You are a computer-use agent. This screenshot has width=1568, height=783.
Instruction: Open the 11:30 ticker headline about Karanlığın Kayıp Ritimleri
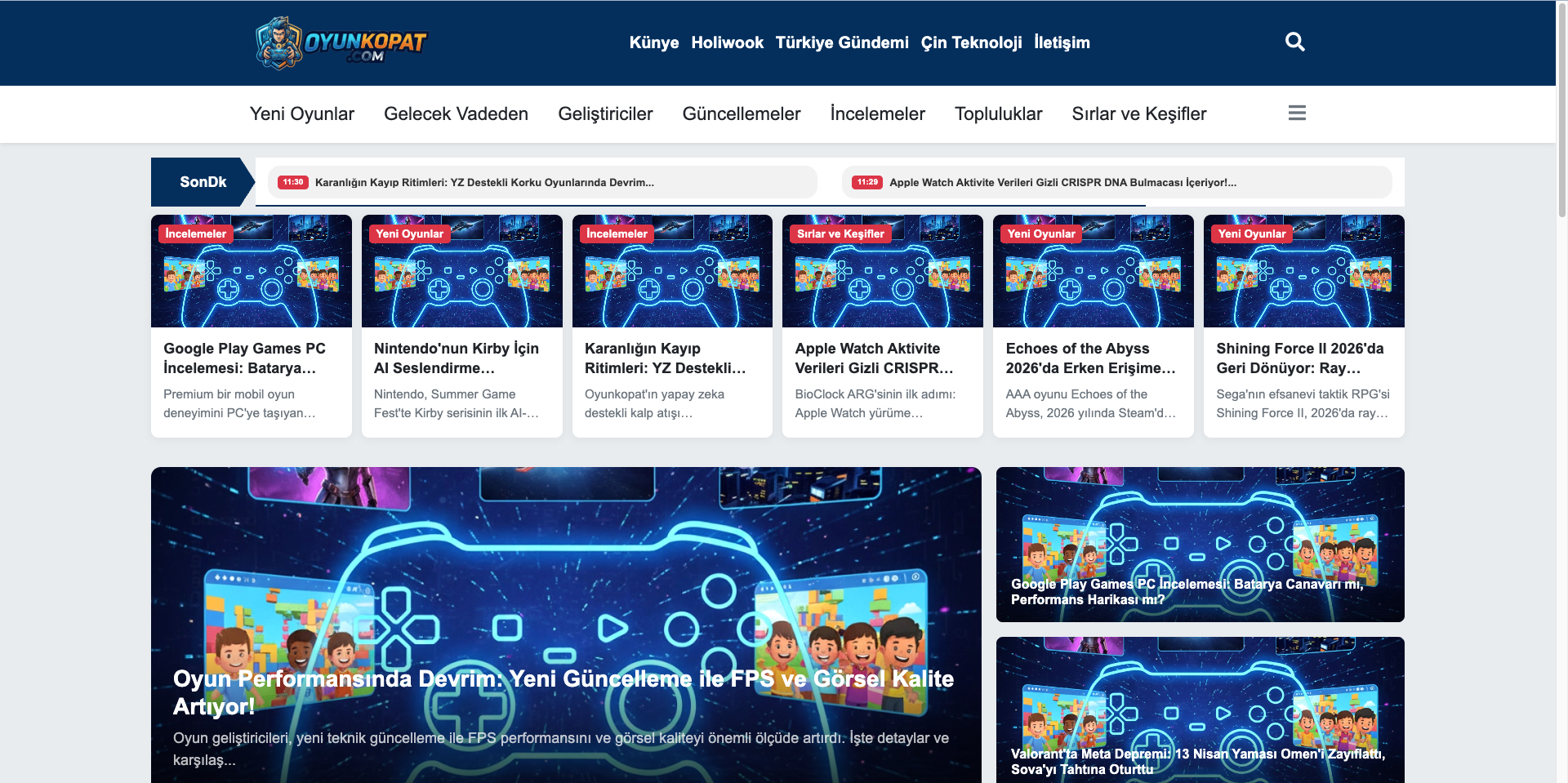[x=484, y=182]
